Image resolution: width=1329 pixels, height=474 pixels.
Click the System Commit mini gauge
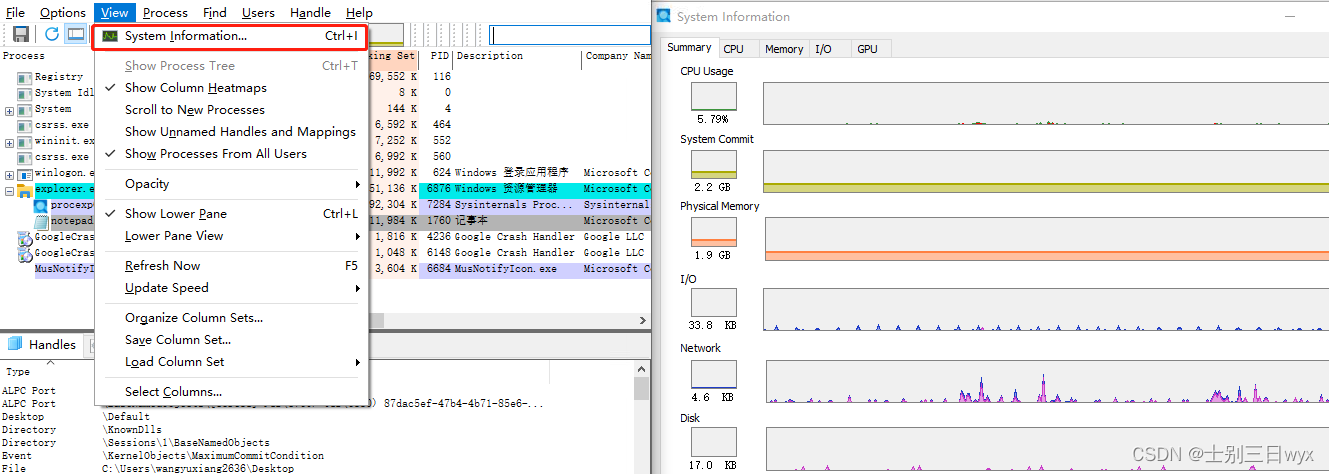713,164
